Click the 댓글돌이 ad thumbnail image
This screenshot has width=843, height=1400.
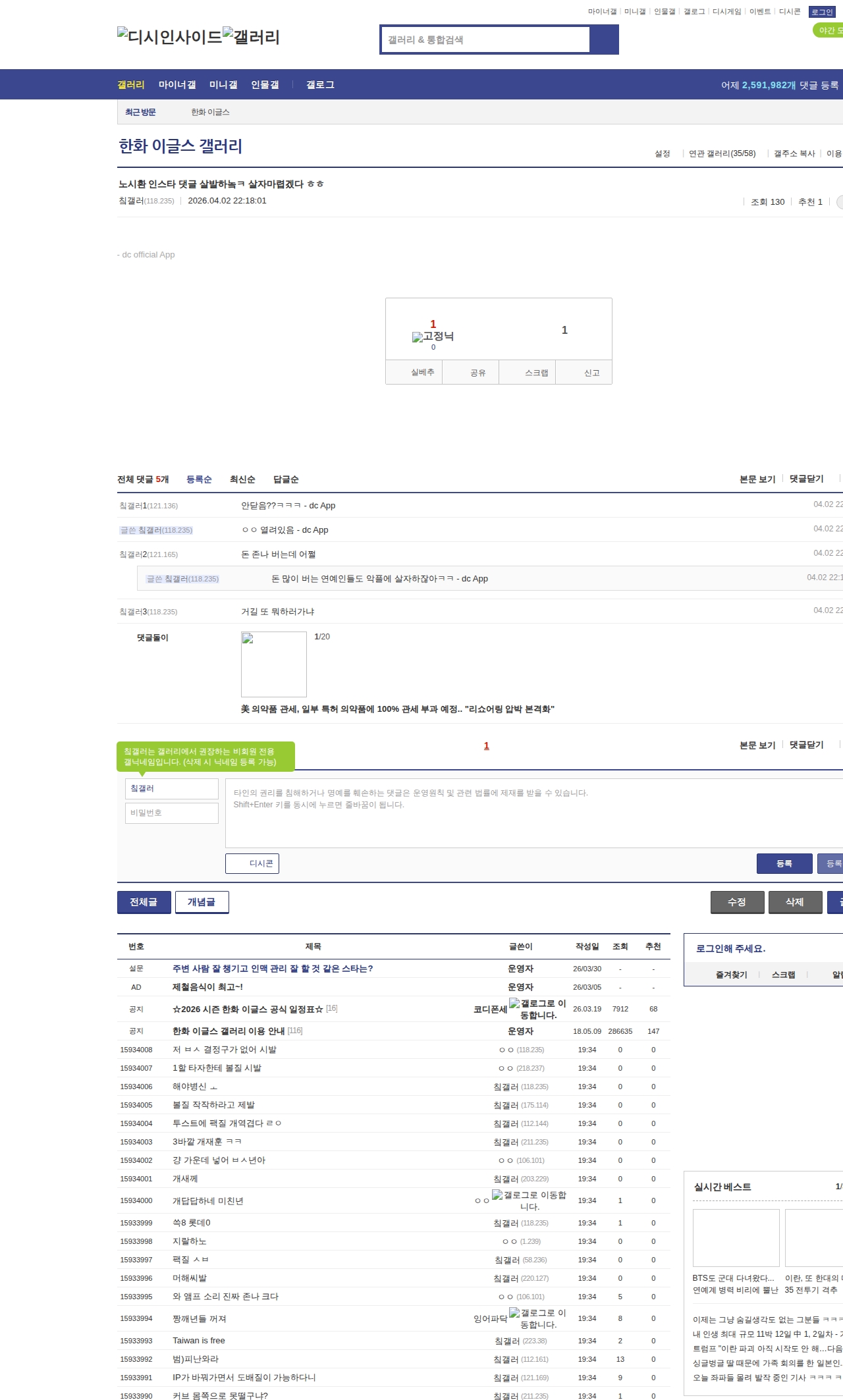tap(274, 664)
